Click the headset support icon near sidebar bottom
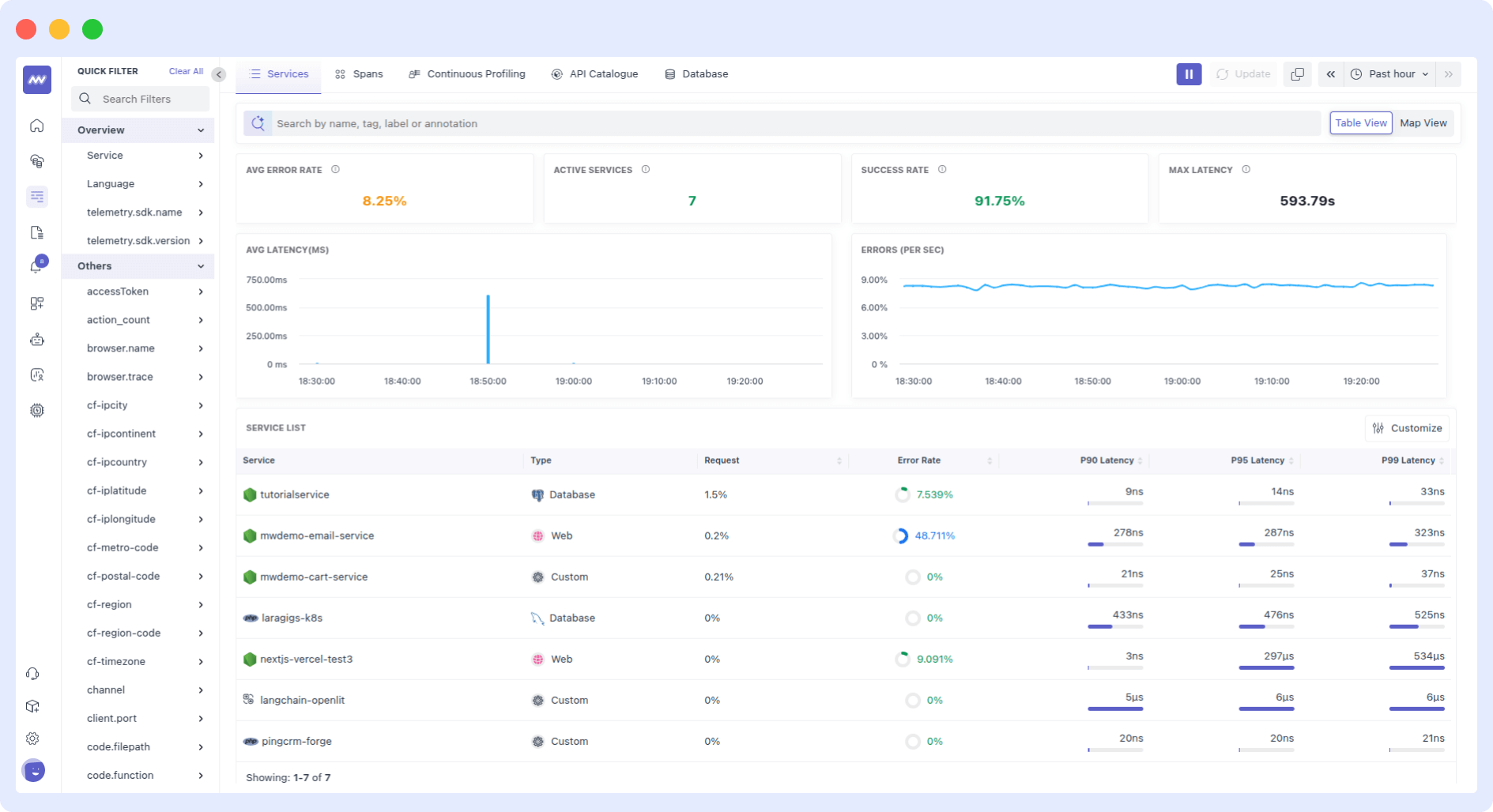This screenshot has height=812, width=1493. coord(32,673)
